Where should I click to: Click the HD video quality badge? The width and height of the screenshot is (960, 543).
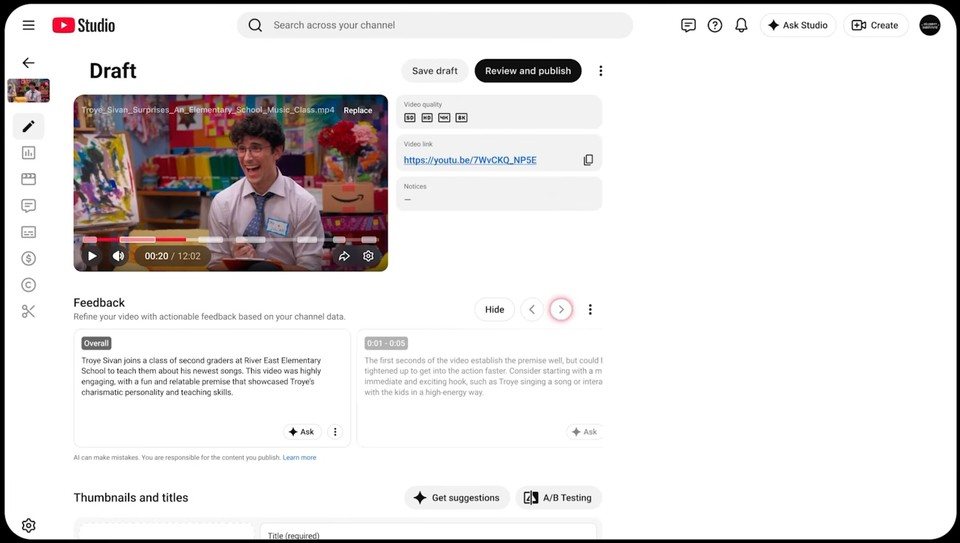pyautogui.click(x=427, y=118)
